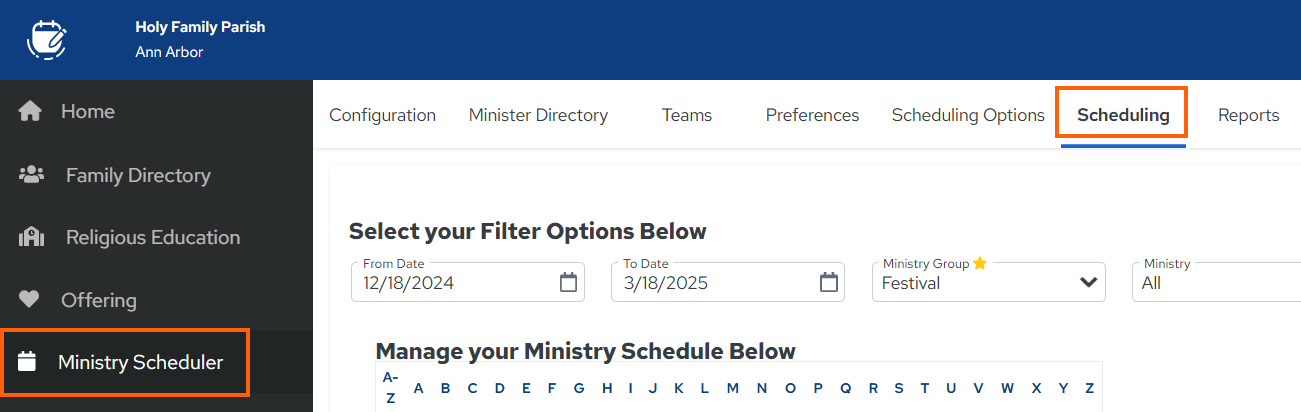1301x412 pixels.
Task: Switch to the Configuration tab
Action: (383, 115)
